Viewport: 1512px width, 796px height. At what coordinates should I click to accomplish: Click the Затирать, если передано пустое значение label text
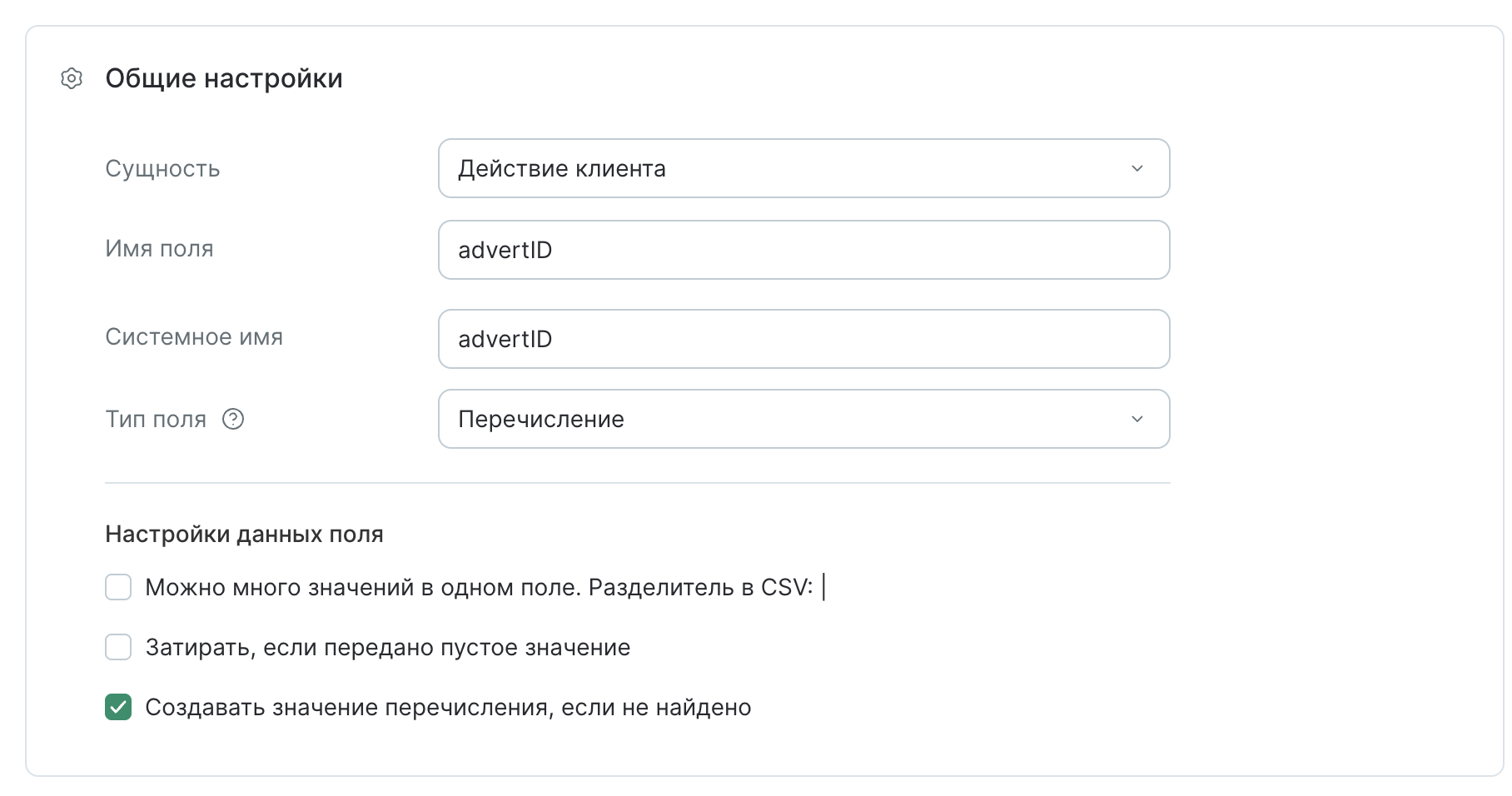click(388, 647)
